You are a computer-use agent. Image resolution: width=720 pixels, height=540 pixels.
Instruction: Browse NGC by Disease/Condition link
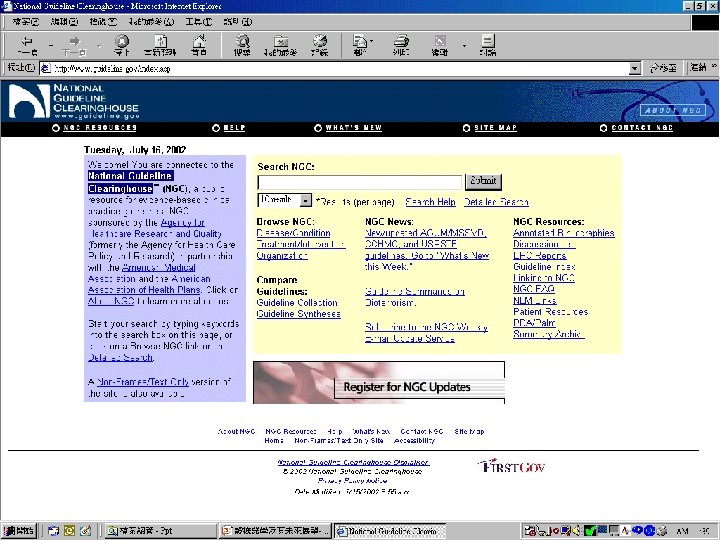point(293,233)
